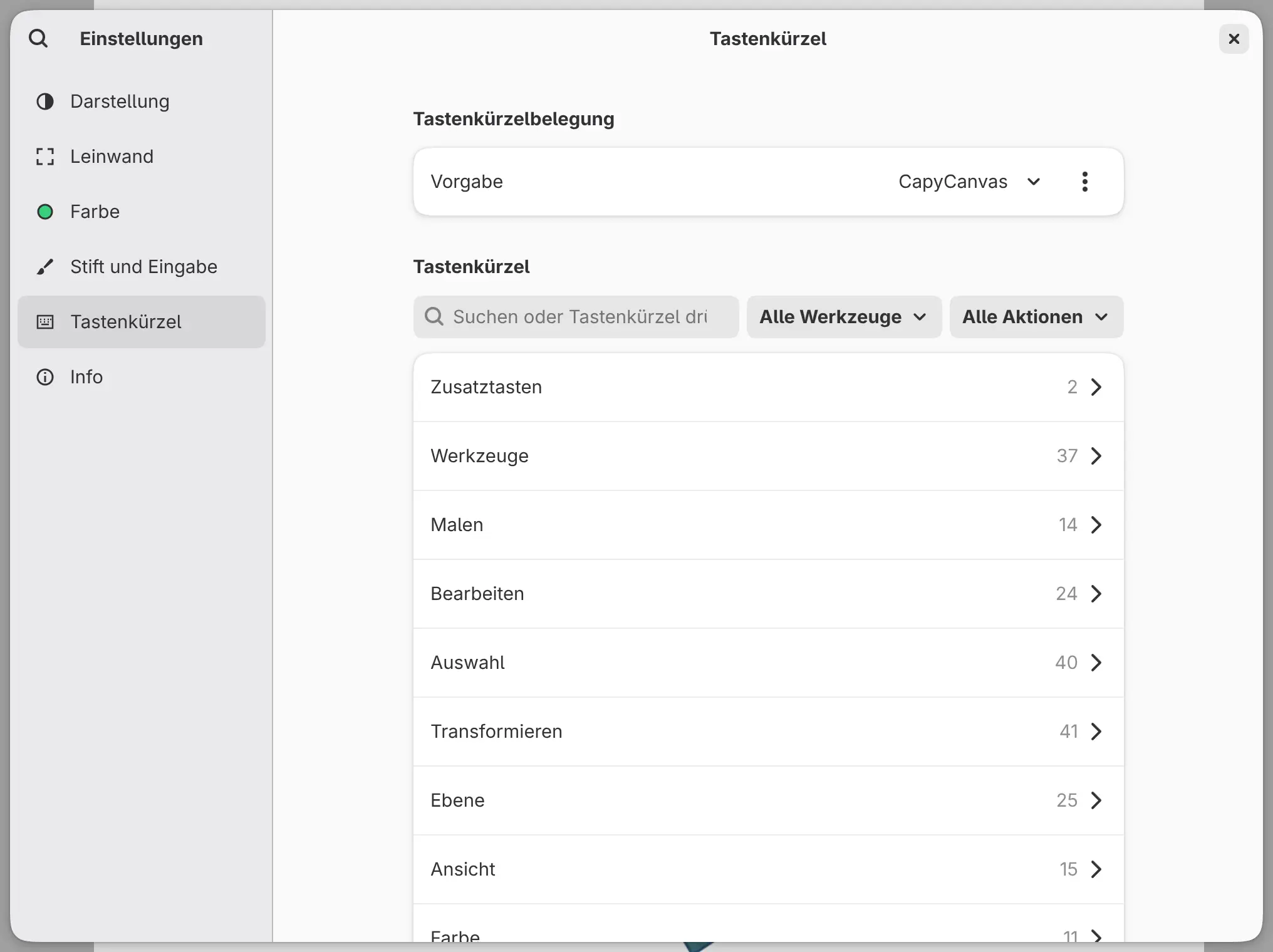The width and height of the screenshot is (1273, 952).
Task: Expand the Malen shortcut group
Action: [768, 525]
